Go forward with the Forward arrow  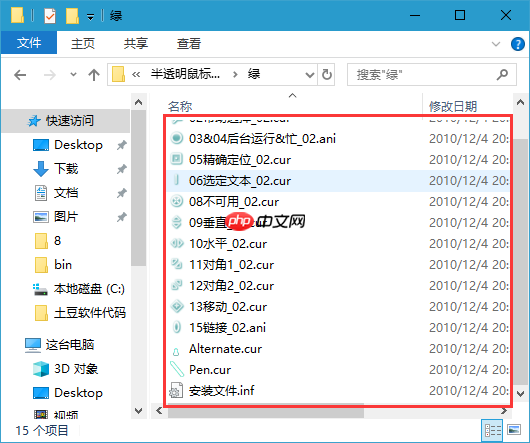[x=50, y=75]
